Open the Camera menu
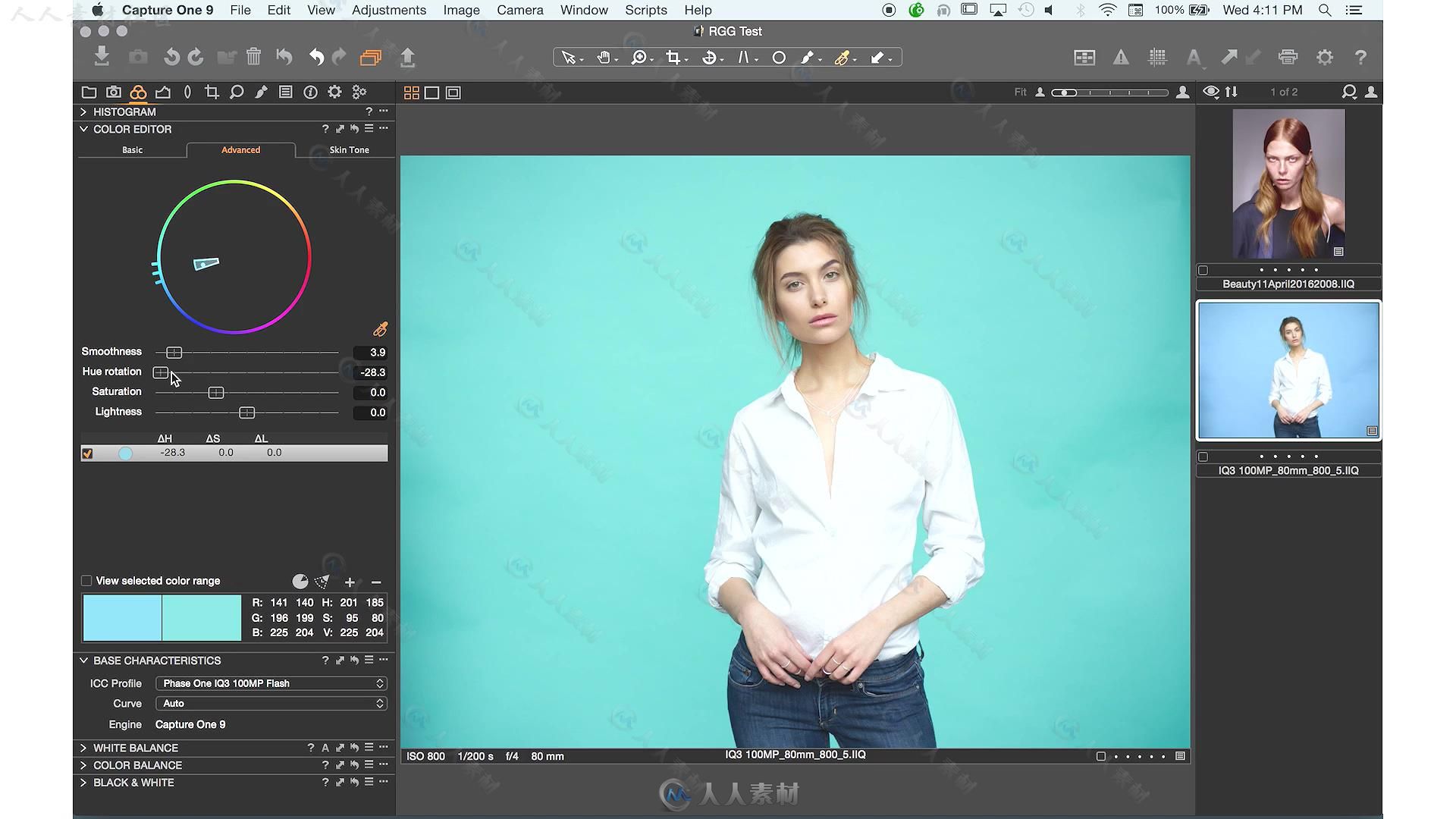This screenshot has height=819, width=1456. (520, 10)
